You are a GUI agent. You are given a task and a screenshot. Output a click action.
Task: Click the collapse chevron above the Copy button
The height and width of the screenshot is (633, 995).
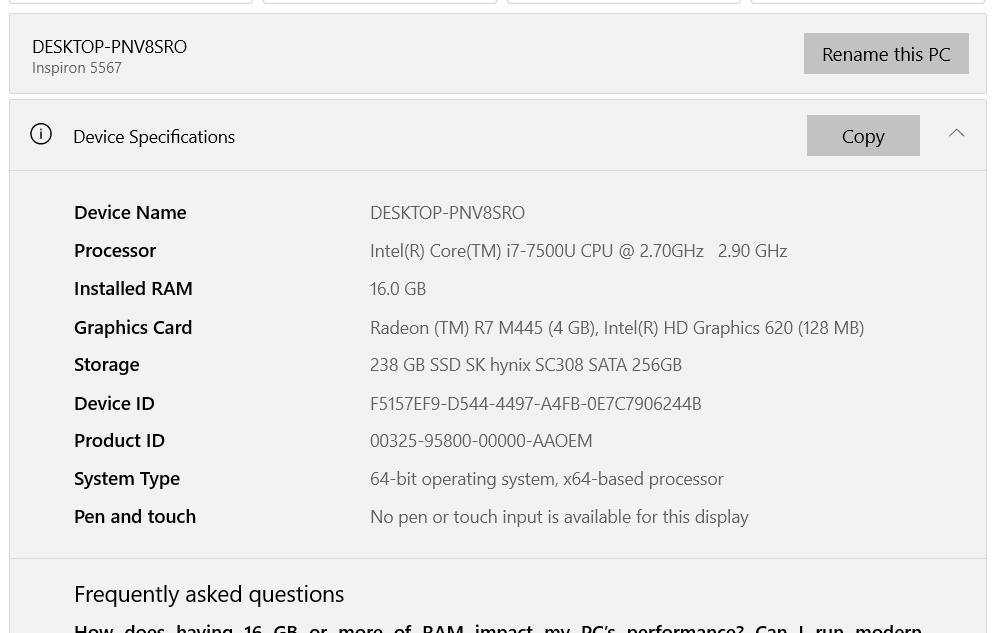pyautogui.click(x=956, y=132)
